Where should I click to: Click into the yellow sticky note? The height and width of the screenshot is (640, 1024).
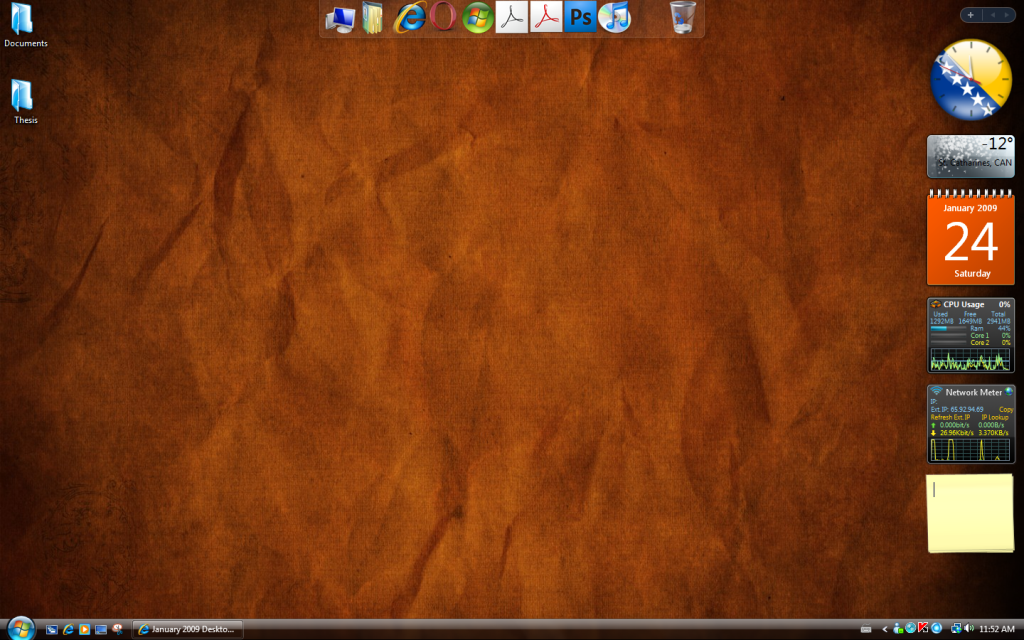coord(970,513)
